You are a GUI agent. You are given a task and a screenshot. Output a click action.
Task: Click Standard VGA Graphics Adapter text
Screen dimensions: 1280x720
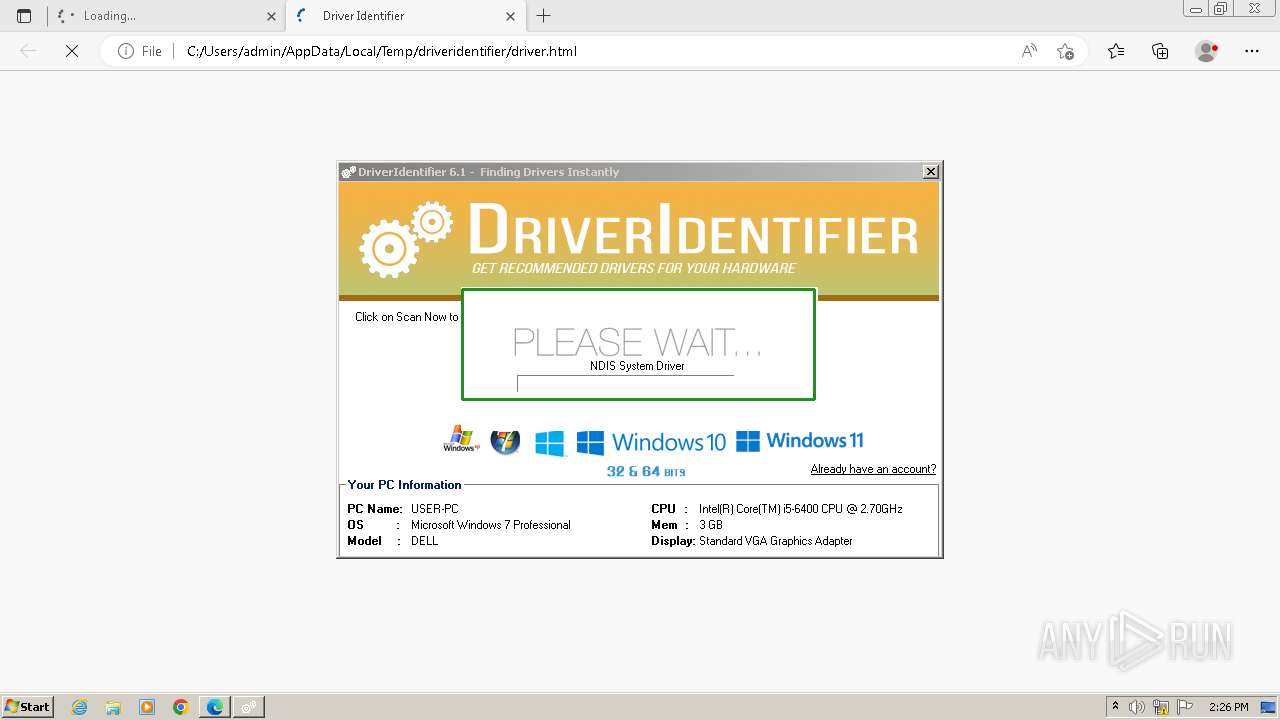776,541
